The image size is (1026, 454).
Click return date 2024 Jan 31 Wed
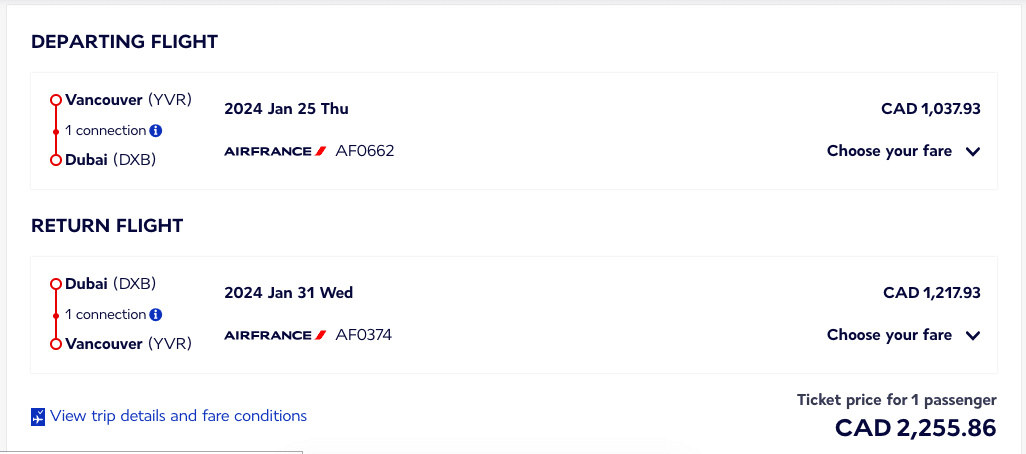click(x=289, y=292)
